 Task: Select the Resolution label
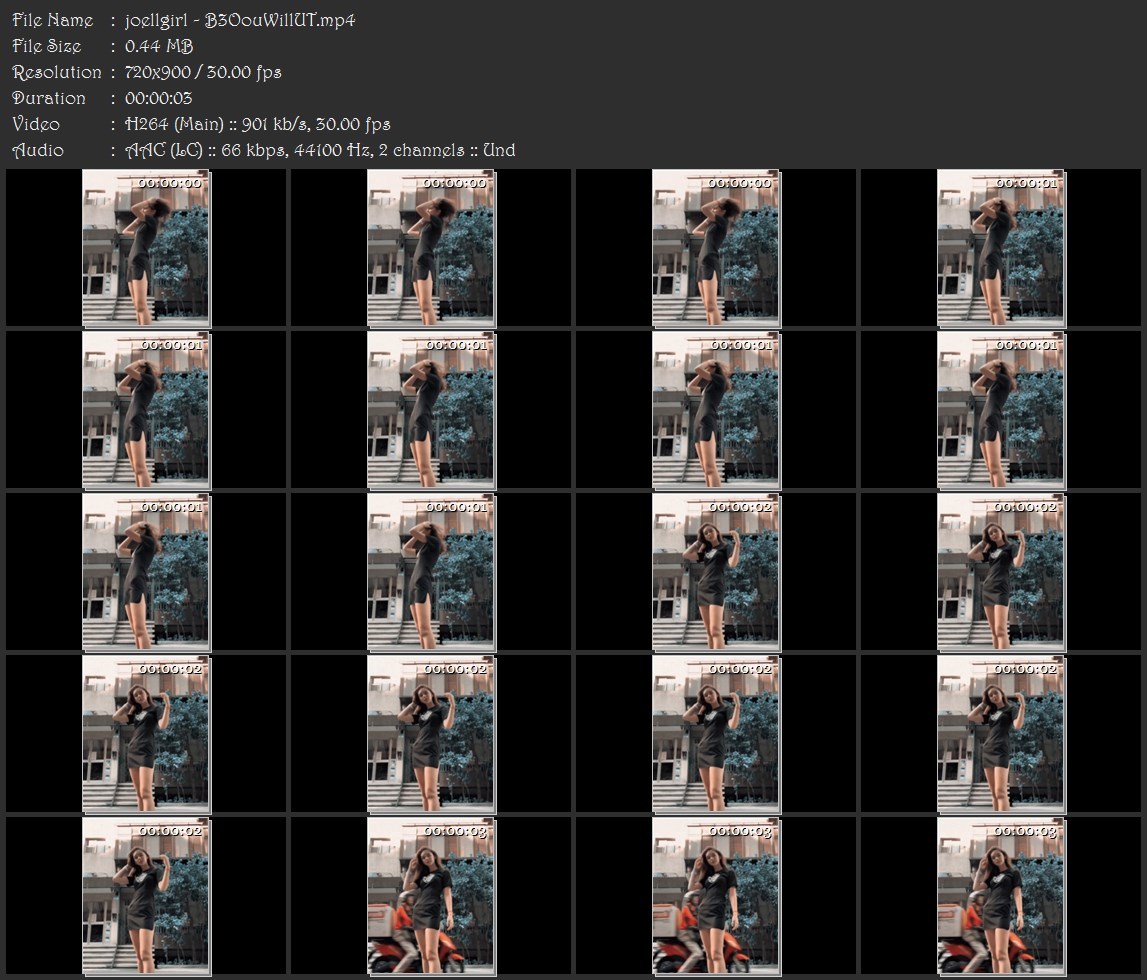click(x=56, y=72)
